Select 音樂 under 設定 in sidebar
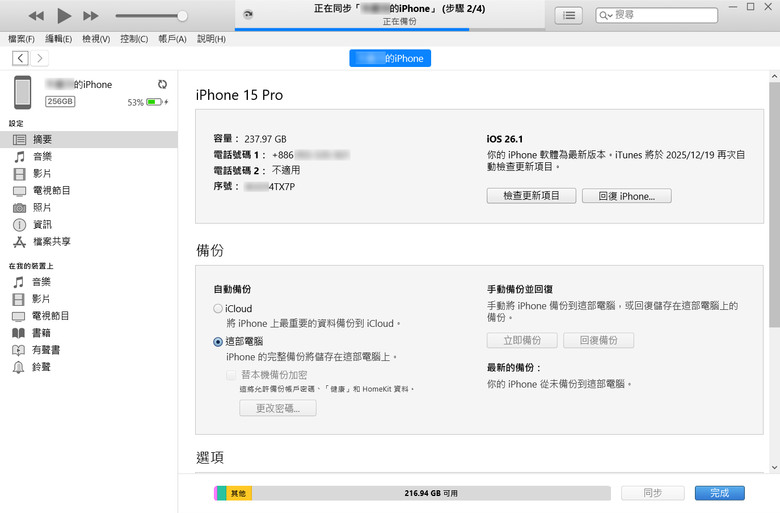Screen dimensions: 780x513 pos(89,157)
